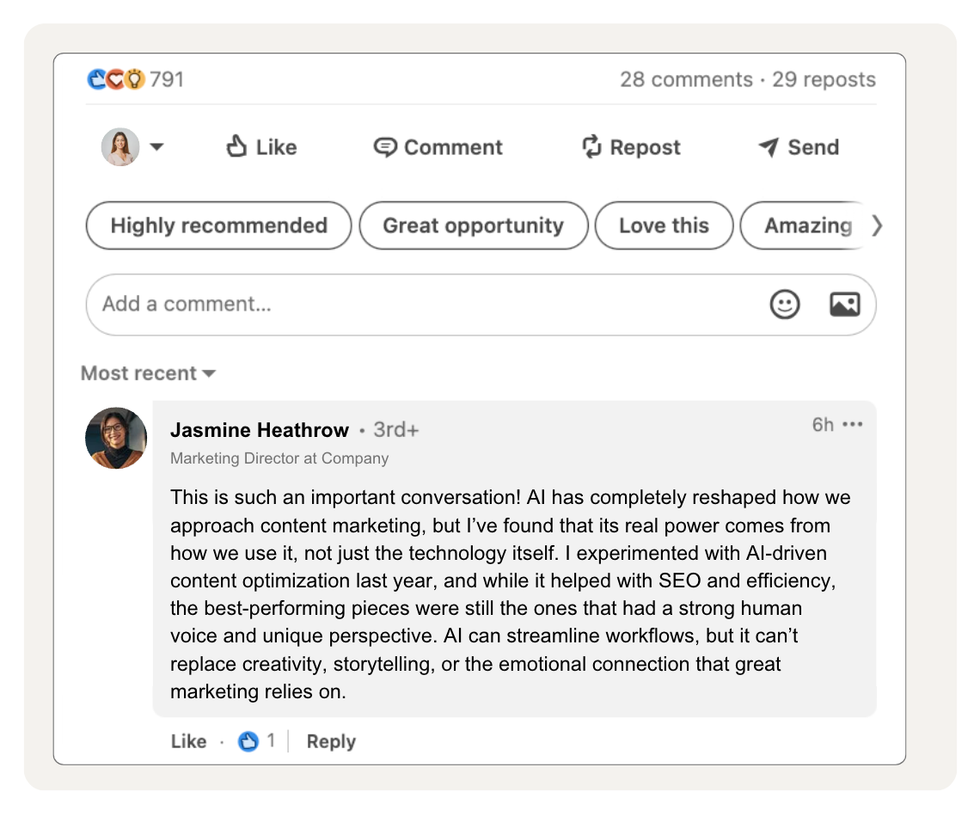Click the 'Add a comment' input field
Image resolution: width=980 pixels, height=824 pixels.
pyautogui.click(x=400, y=304)
